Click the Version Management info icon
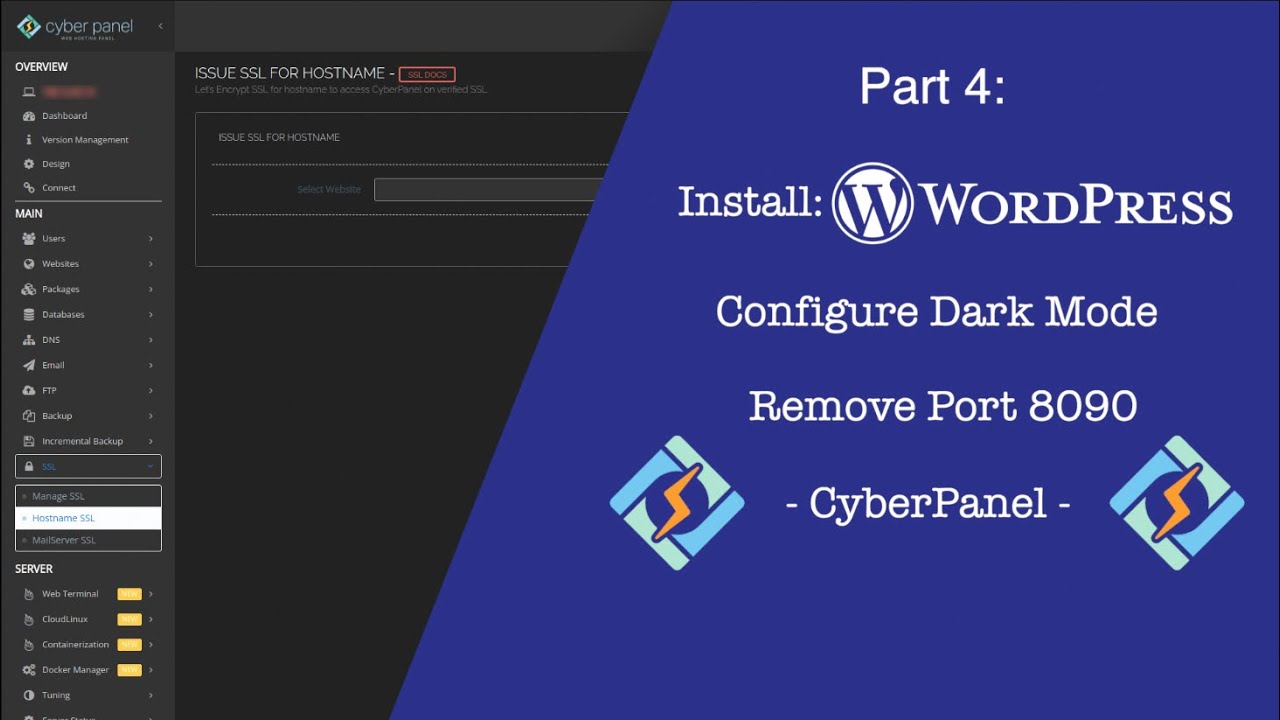The height and width of the screenshot is (720, 1280). pyautogui.click(x=29, y=140)
